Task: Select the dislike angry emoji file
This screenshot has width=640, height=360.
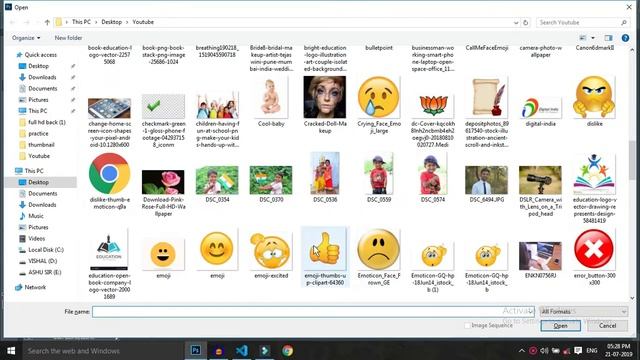Action: pyautogui.click(x=594, y=102)
